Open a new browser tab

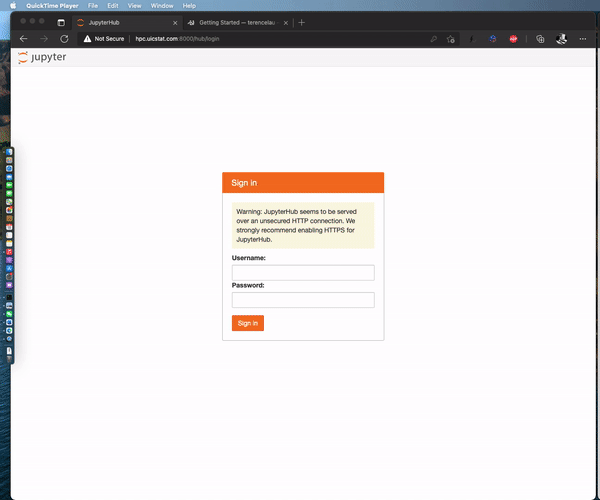tap(302, 23)
